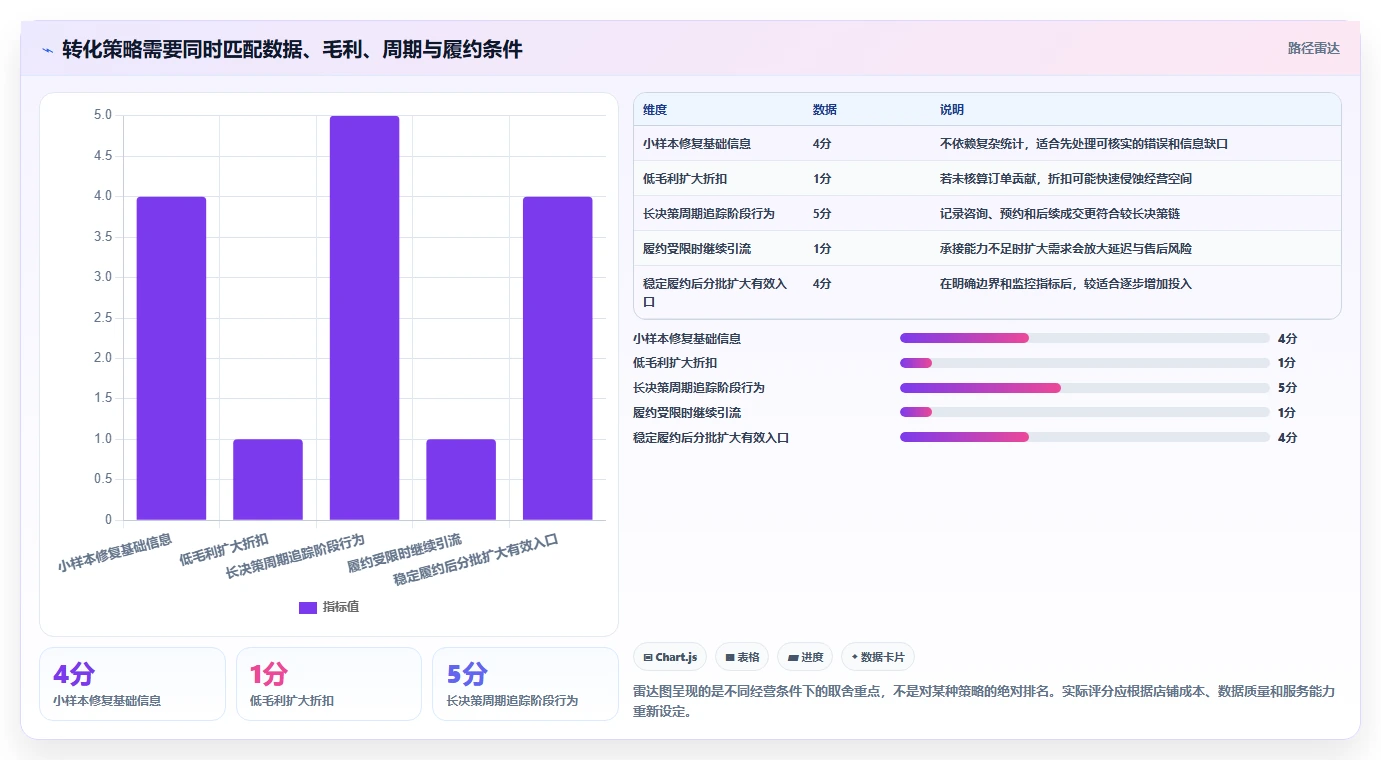Select the 表格 tag chip

click(x=742, y=657)
